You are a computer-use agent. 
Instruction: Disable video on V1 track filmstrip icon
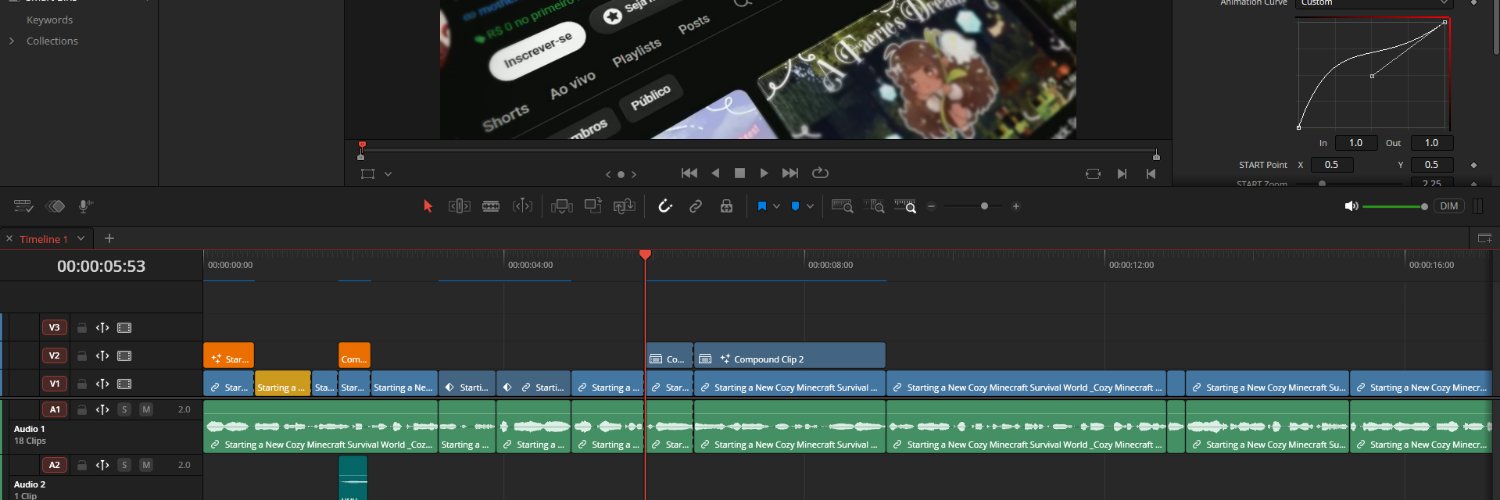point(124,383)
